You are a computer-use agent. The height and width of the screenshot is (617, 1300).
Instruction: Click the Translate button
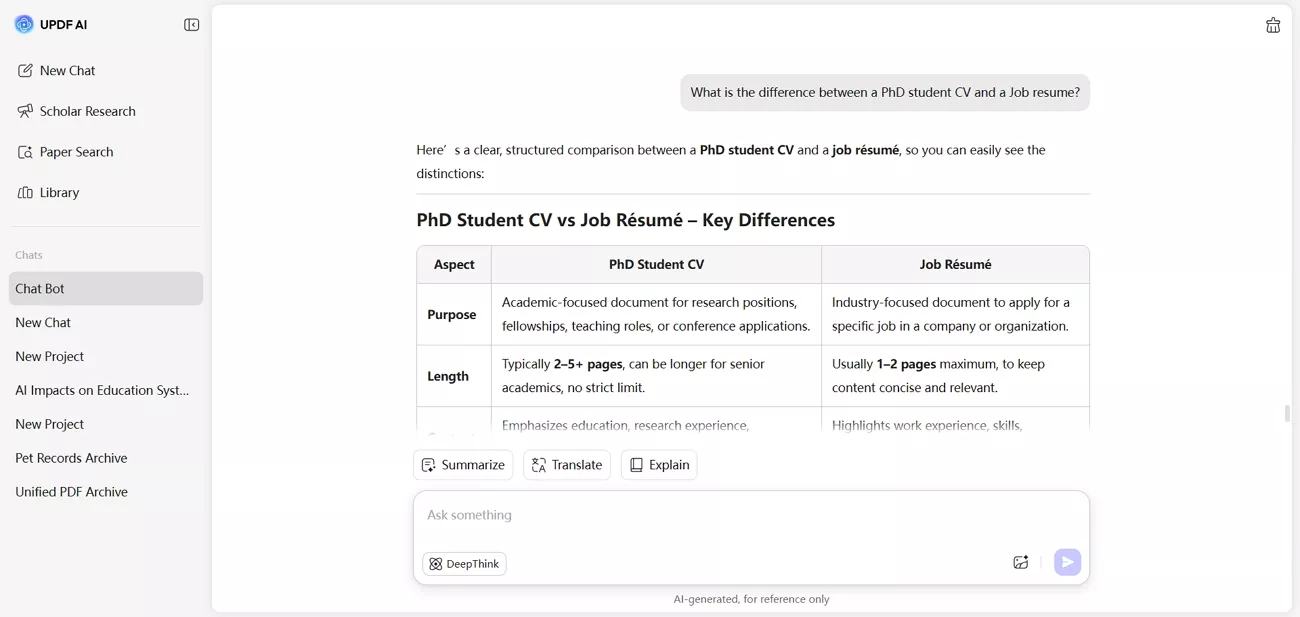coord(567,465)
